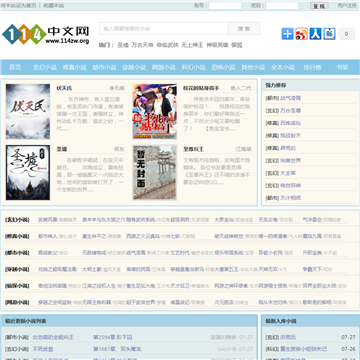Share via the Tieba icon
The height and width of the screenshot is (360, 360).
(329, 34)
